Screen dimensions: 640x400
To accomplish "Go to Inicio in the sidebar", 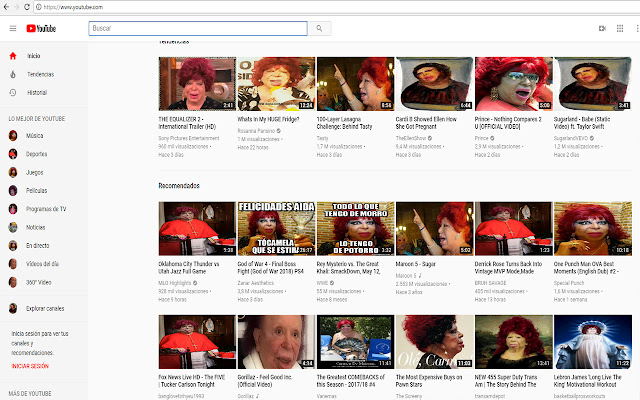I will click(x=34, y=56).
